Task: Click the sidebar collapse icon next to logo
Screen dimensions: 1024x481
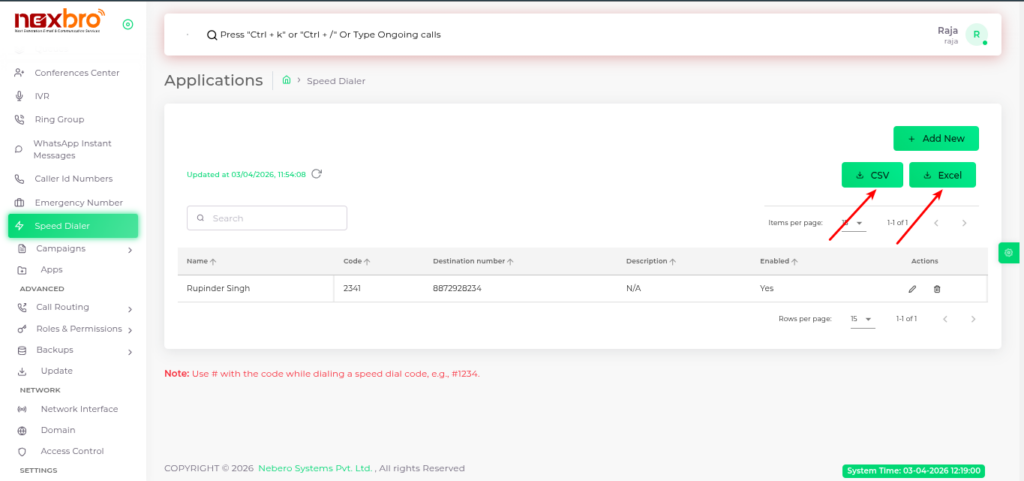Action: click(128, 24)
